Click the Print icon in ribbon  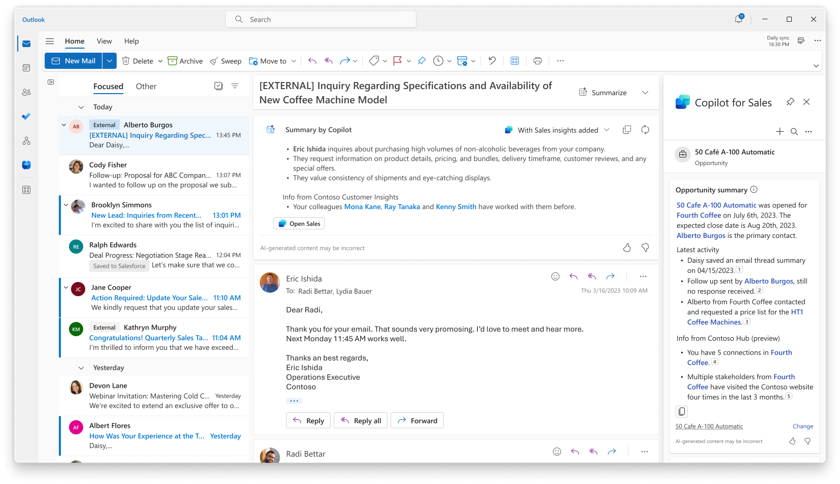pos(537,61)
